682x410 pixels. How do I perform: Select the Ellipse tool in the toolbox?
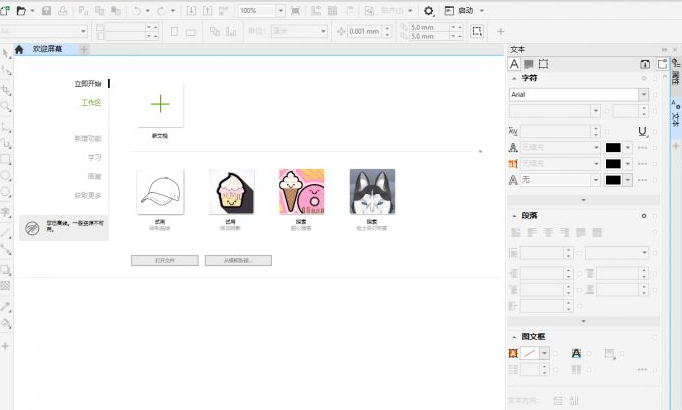[6, 177]
